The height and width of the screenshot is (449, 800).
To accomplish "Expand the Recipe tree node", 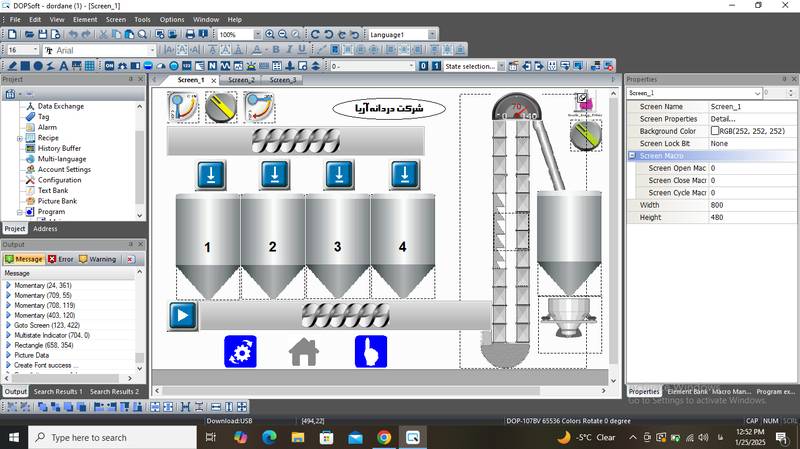I will [19, 138].
